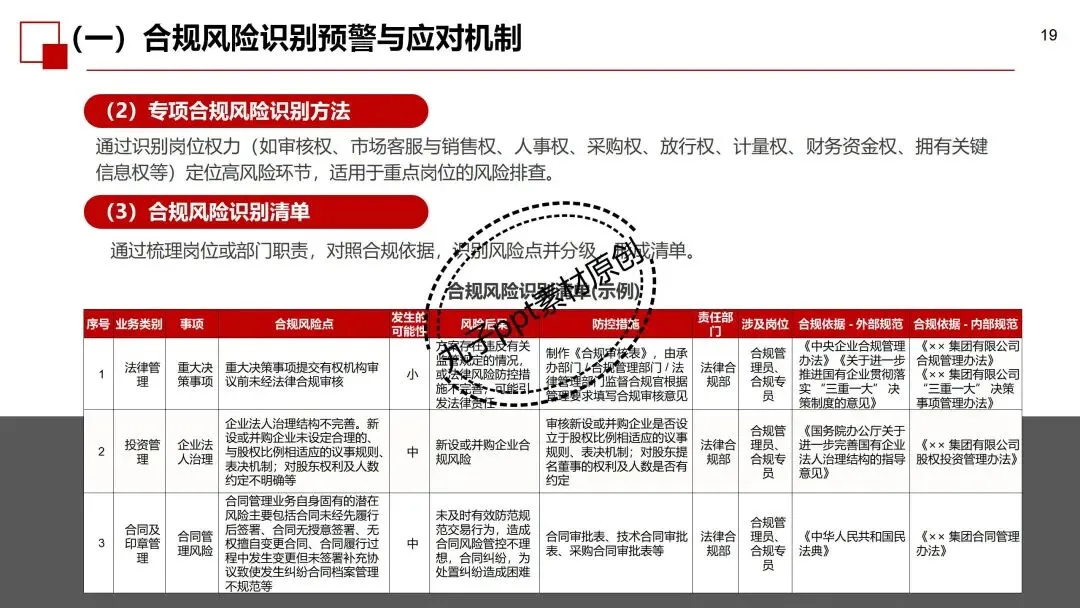Click the measures cell 合同审批表、技术合同审批表
Screen dimensions: 1080x608
616,543
